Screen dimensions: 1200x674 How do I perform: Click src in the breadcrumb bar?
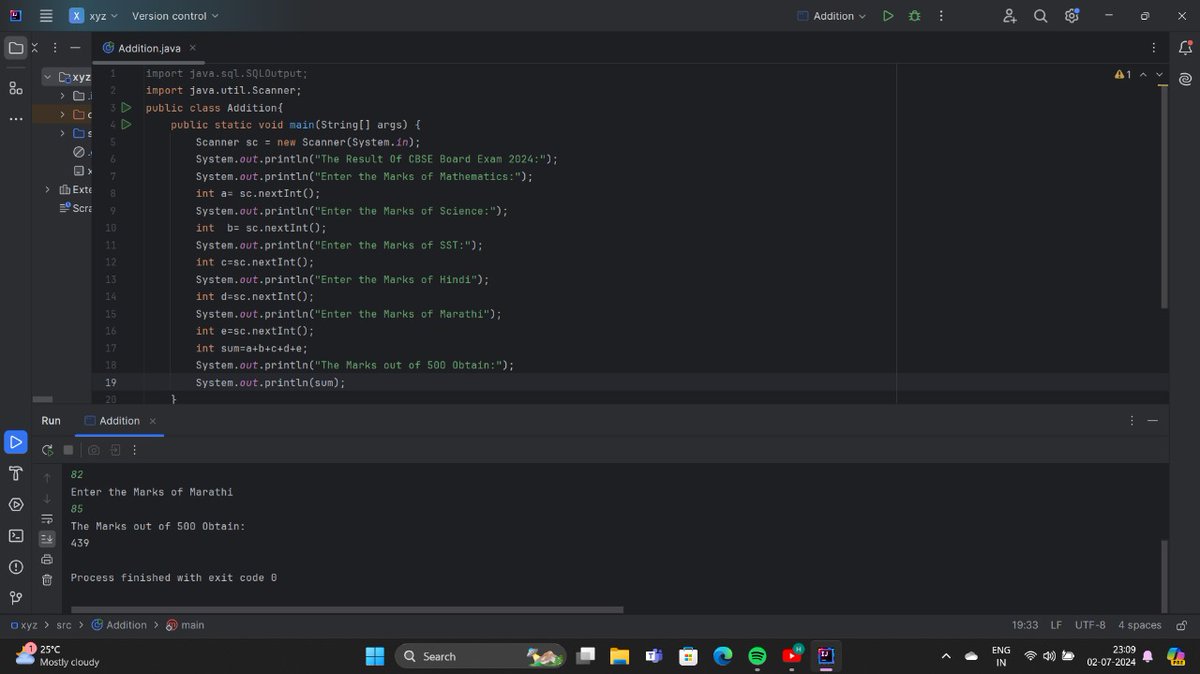[64, 625]
